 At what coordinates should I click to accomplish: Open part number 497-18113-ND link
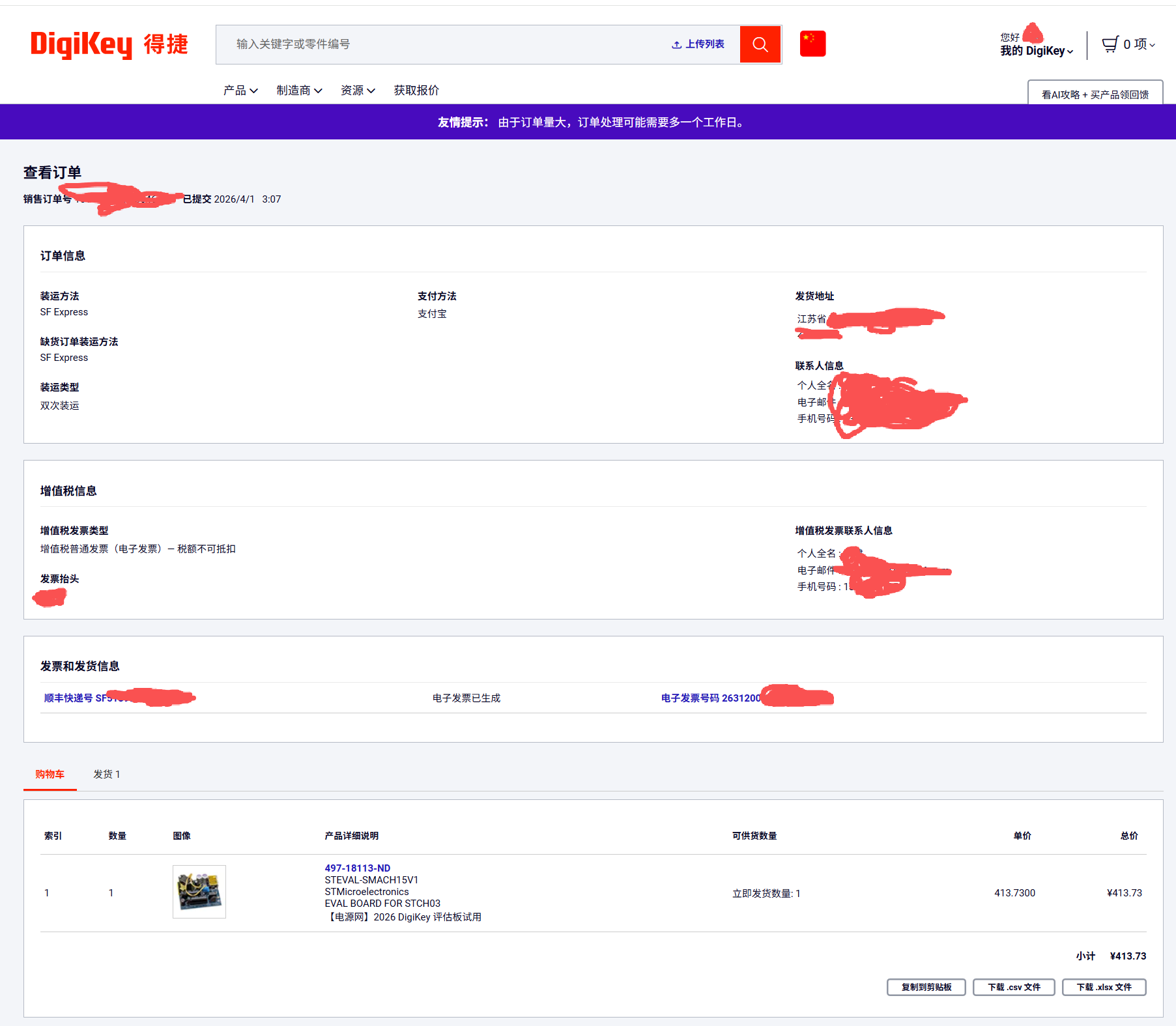coord(358,868)
